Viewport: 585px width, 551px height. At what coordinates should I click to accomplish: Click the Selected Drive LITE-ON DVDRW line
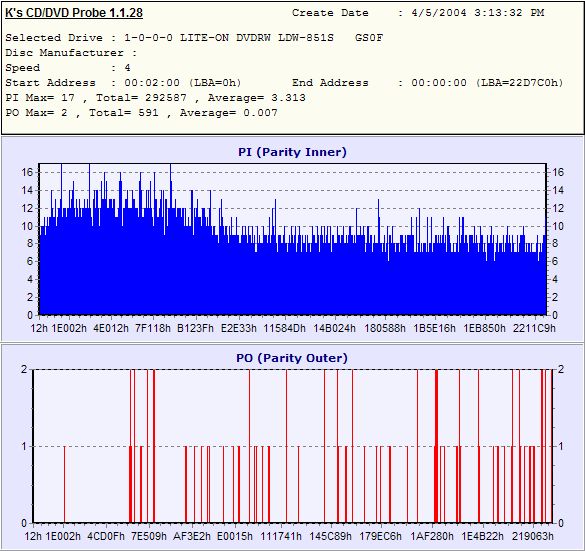pos(194,38)
